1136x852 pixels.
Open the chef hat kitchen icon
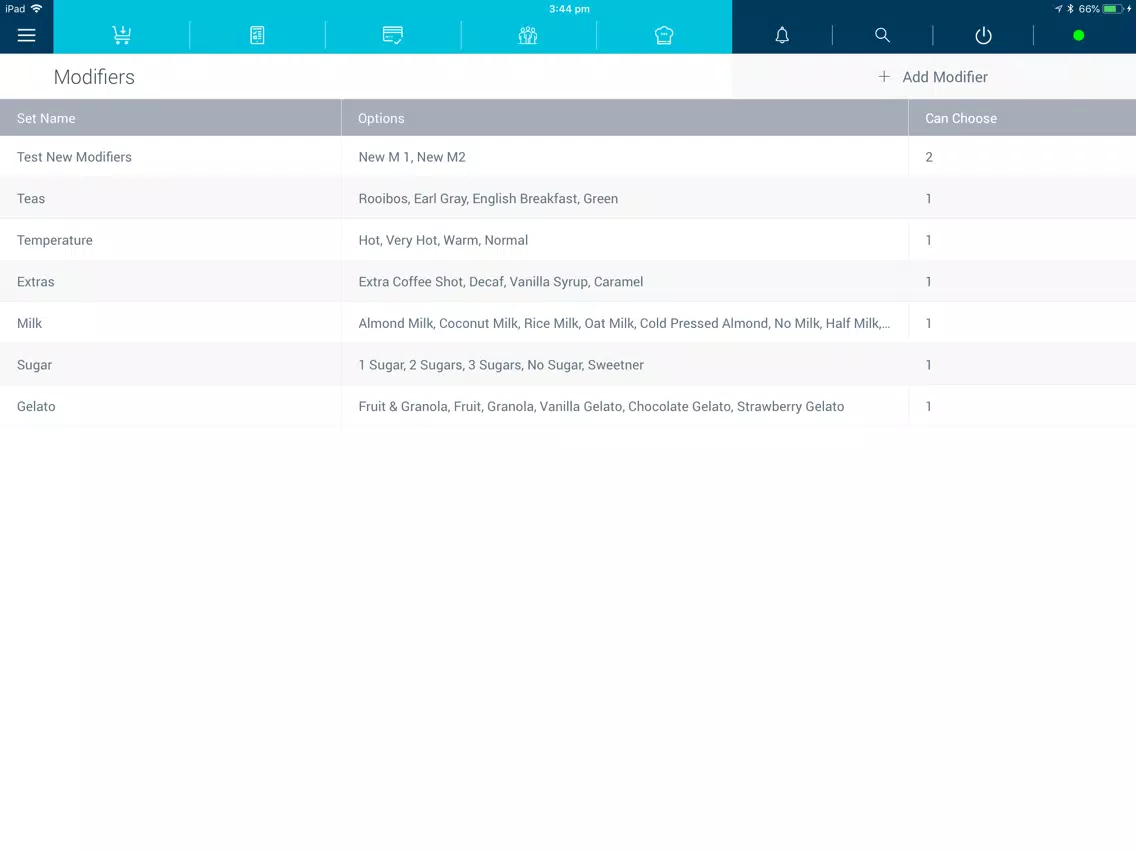664,35
